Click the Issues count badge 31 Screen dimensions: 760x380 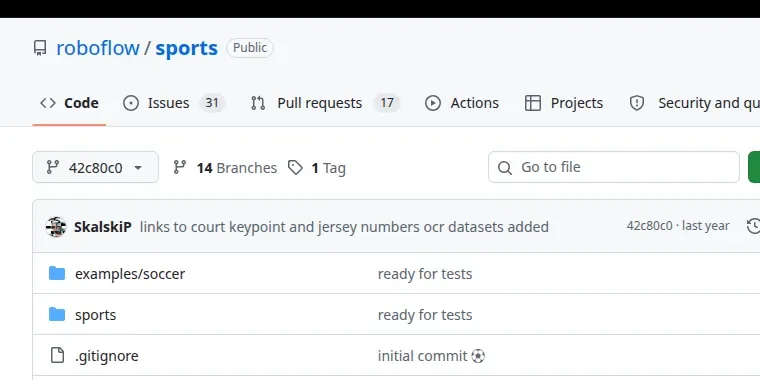pos(212,103)
